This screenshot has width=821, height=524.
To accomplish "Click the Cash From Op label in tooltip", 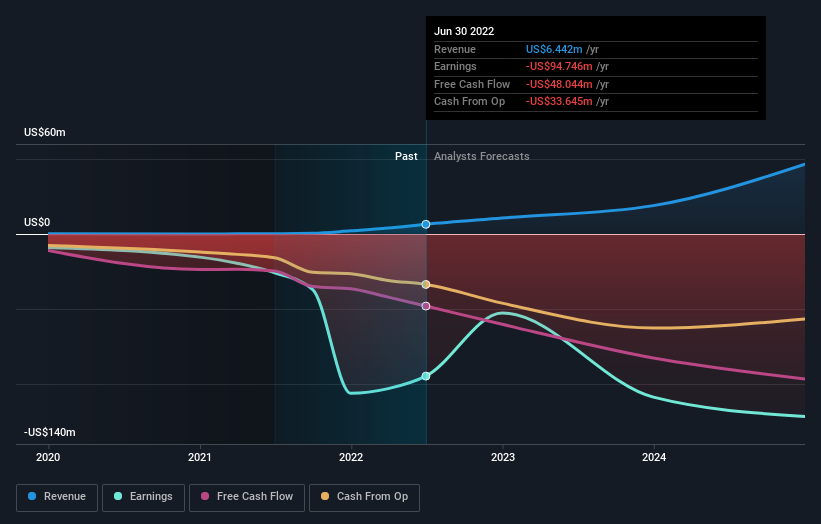I will point(469,102).
